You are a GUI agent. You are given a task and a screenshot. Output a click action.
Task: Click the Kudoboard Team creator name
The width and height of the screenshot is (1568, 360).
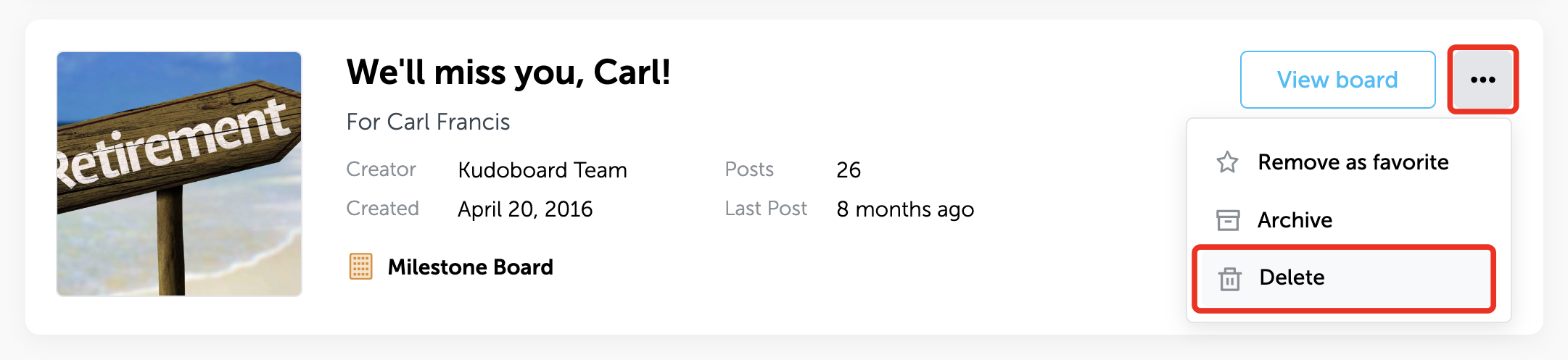tap(542, 170)
